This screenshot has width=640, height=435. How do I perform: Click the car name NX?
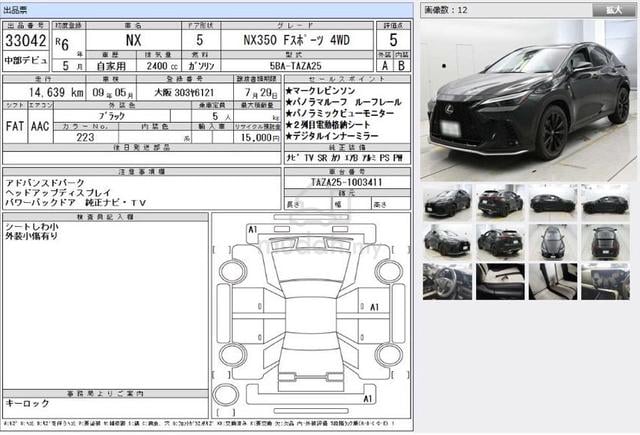coord(133,40)
